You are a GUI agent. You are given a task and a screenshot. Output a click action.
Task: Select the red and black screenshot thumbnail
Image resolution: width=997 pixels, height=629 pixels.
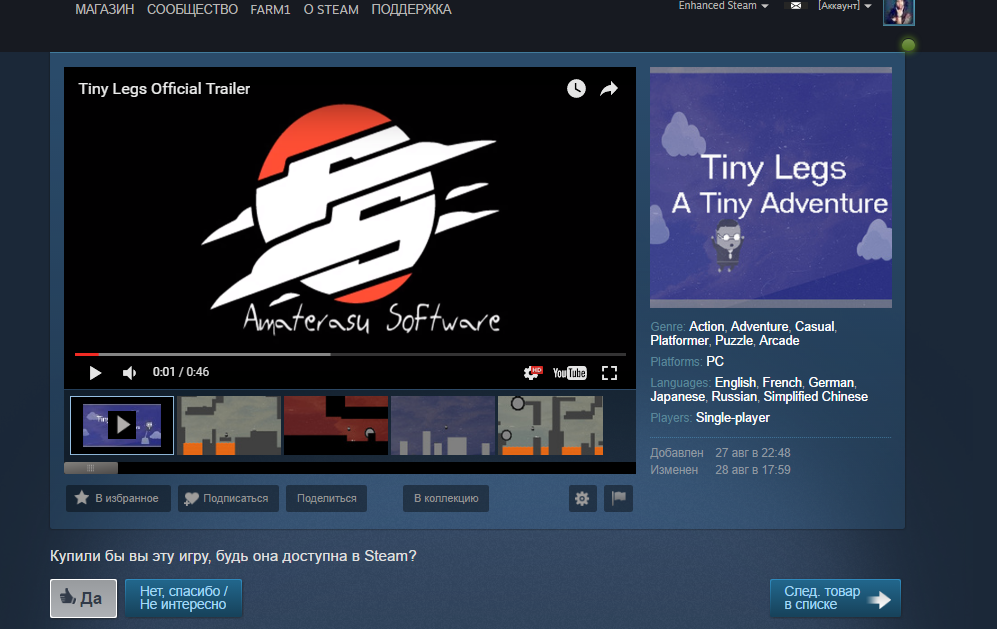click(336, 425)
